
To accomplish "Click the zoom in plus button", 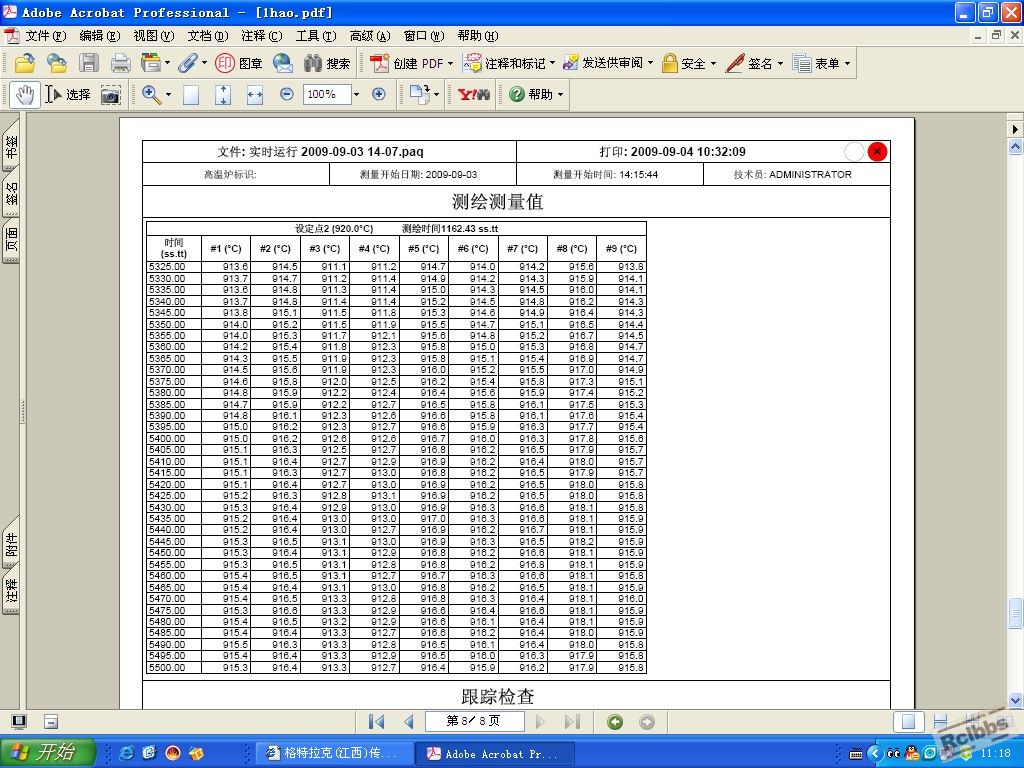I will (x=379, y=94).
